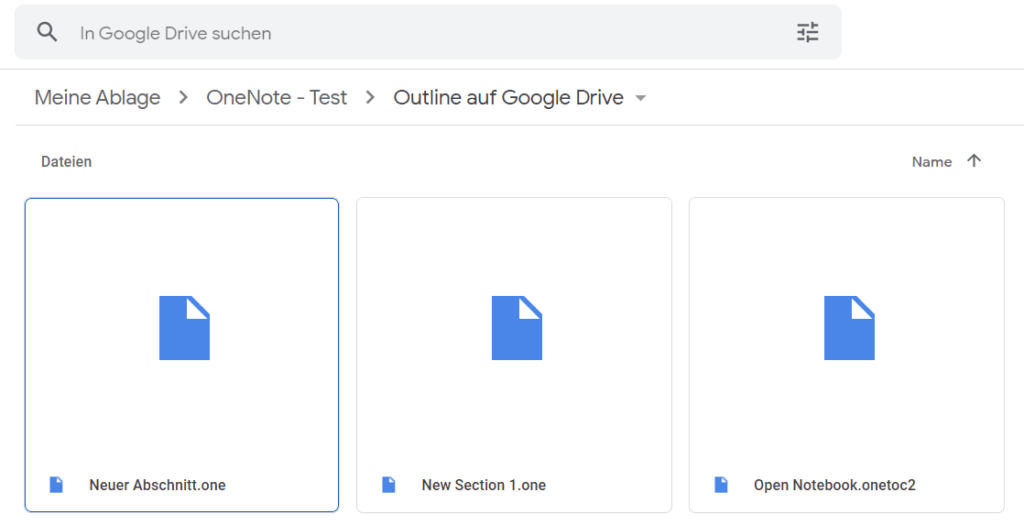Expand the Outline auf Google Drive folder dropdown
Image resolution: width=1024 pixels, height=525 pixels.
(641, 98)
